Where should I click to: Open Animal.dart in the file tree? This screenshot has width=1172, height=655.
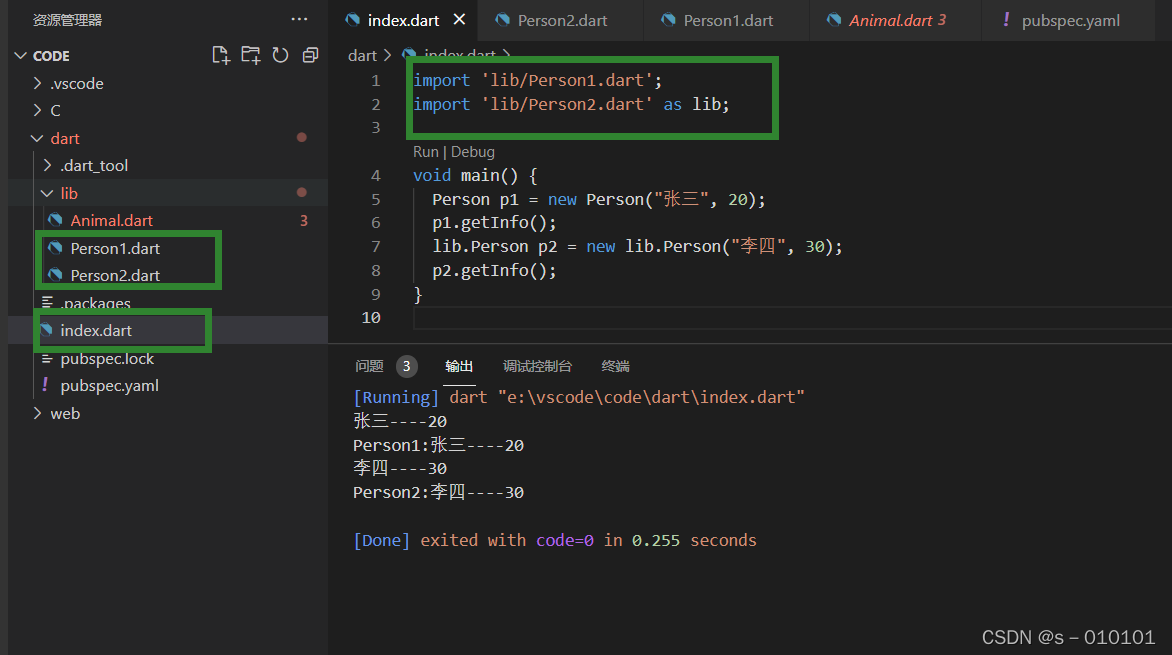click(x=111, y=221)
